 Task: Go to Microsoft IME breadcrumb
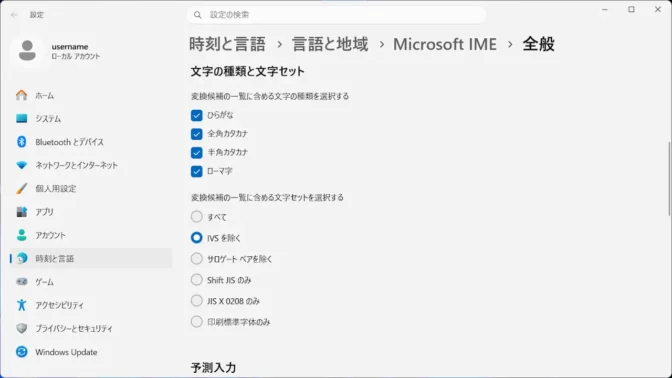(445, 44)
